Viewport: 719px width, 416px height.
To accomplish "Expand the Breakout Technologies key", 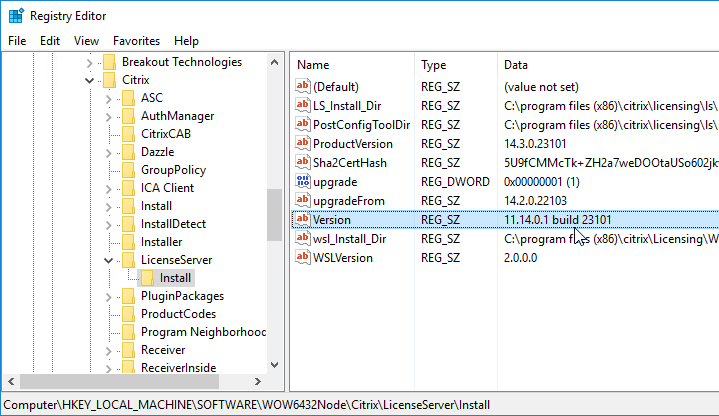I will pos(89,63).
